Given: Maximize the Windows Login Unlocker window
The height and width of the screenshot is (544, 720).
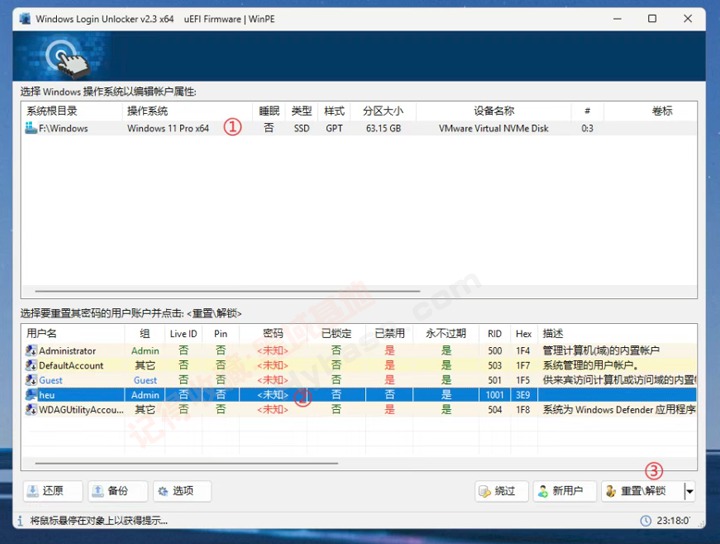Looking at the screenshot, I should (652, 19).
